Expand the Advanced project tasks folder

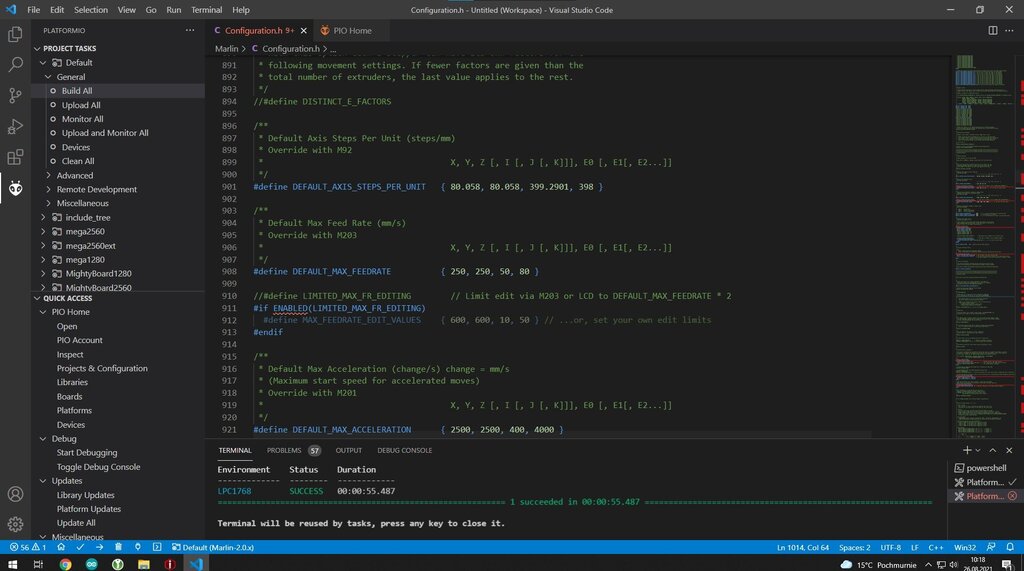tap(74, 175)
